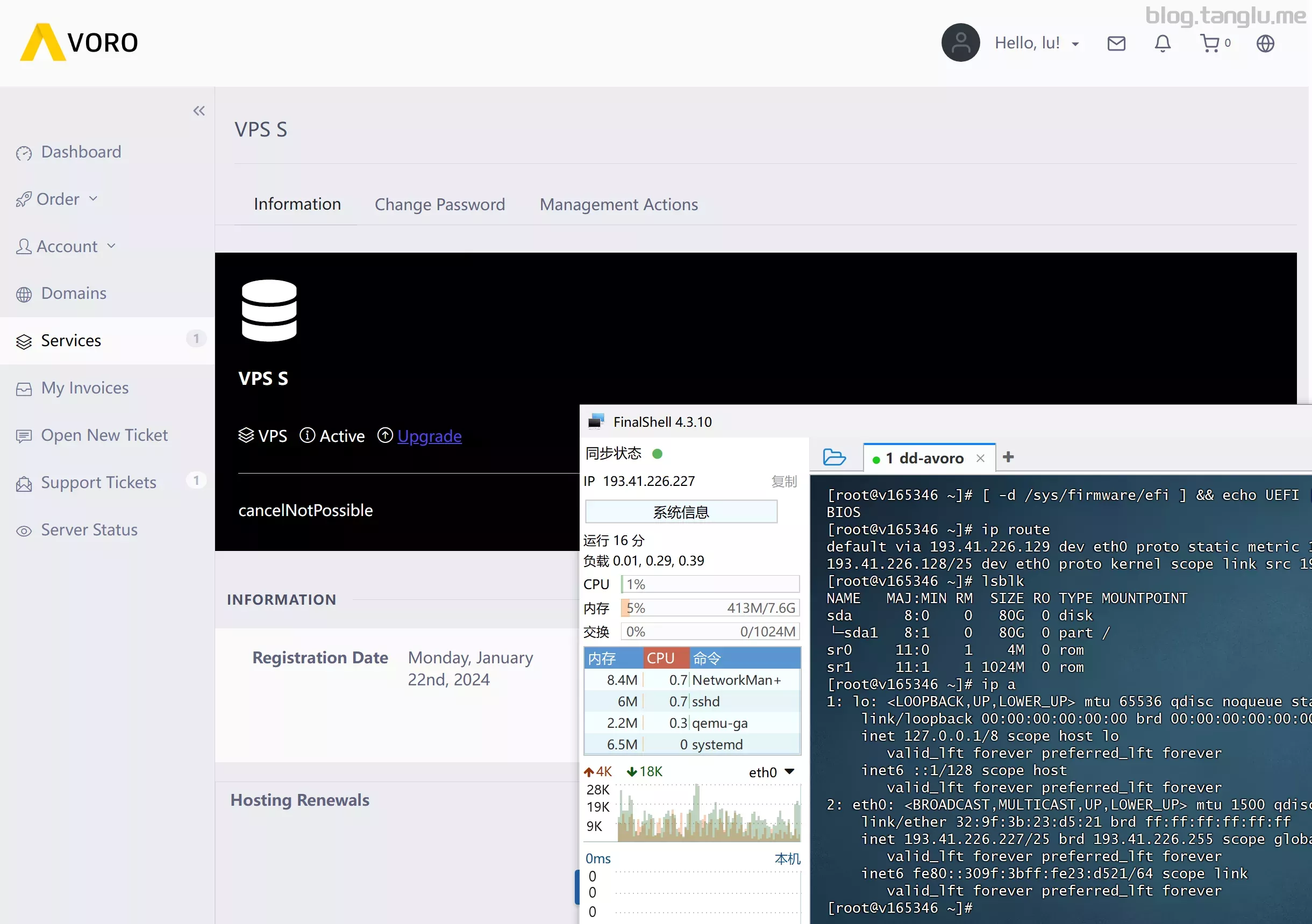Close the dd-avoro terminal tab
Image resolution: width=1312 pixels, height=924 pixels.
coord(981,458)
